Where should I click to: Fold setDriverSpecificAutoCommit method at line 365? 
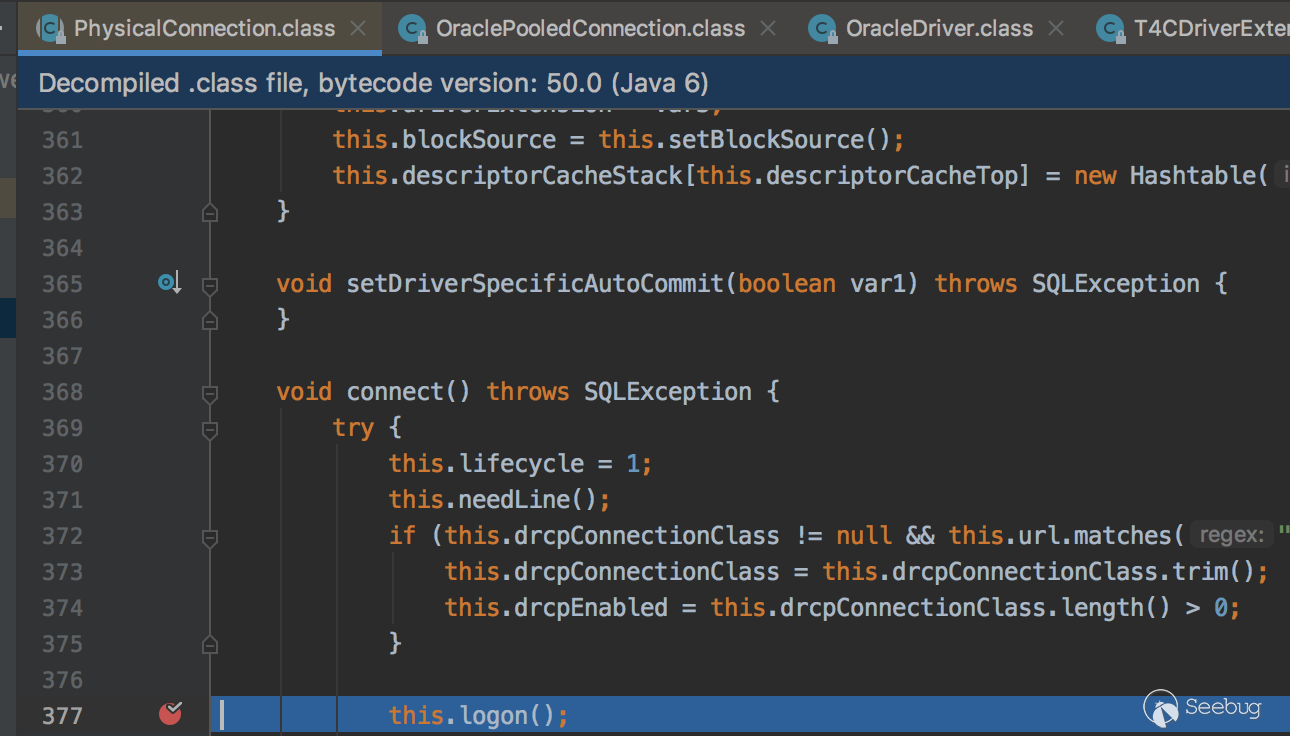coord(210,285)
